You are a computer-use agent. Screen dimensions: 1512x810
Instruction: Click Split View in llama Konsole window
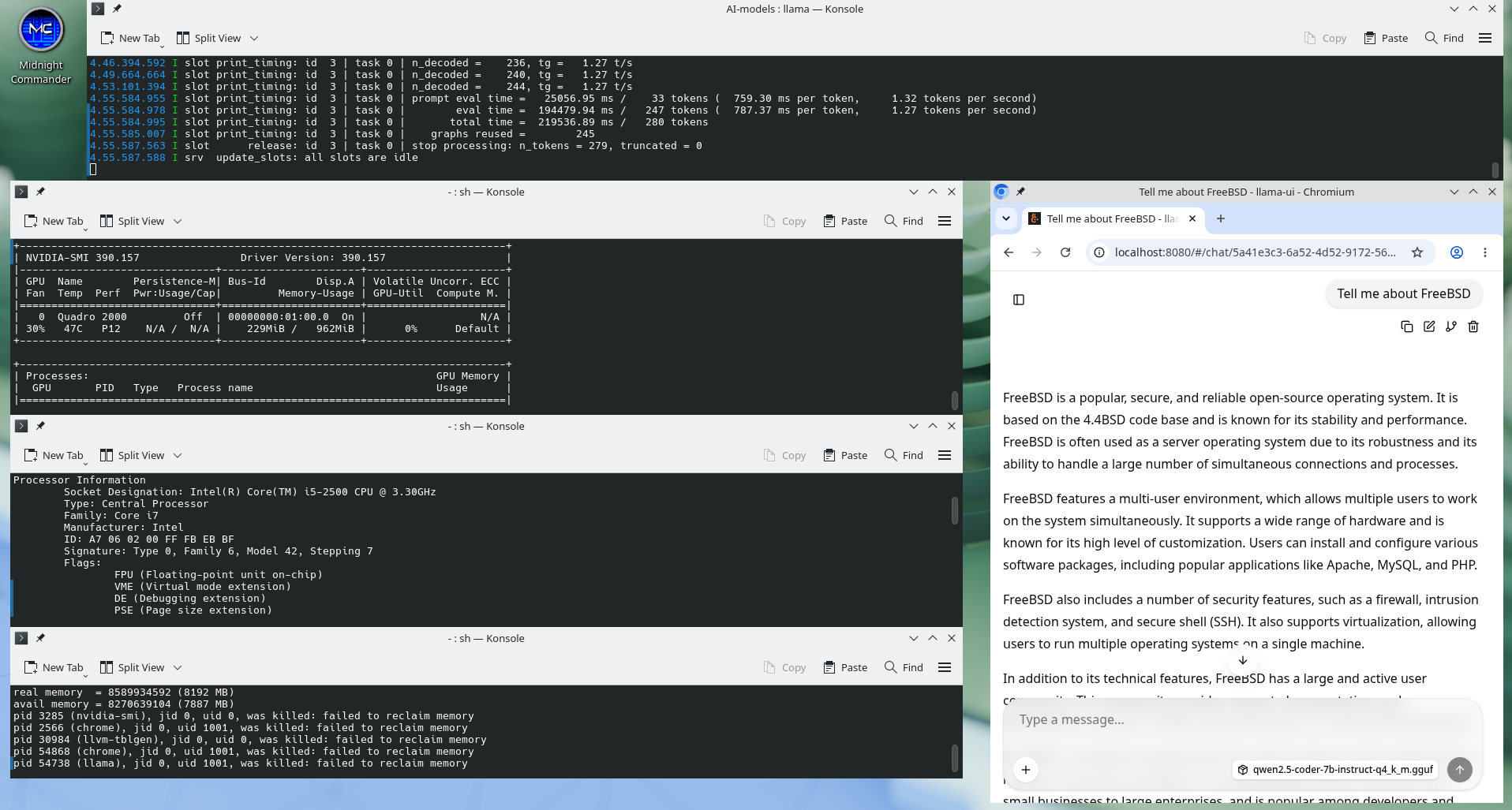click(x=208, y=38)
